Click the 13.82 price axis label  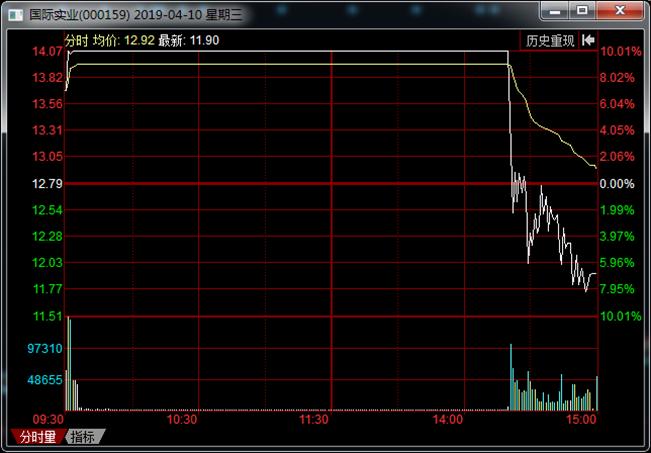click(47, 78)
